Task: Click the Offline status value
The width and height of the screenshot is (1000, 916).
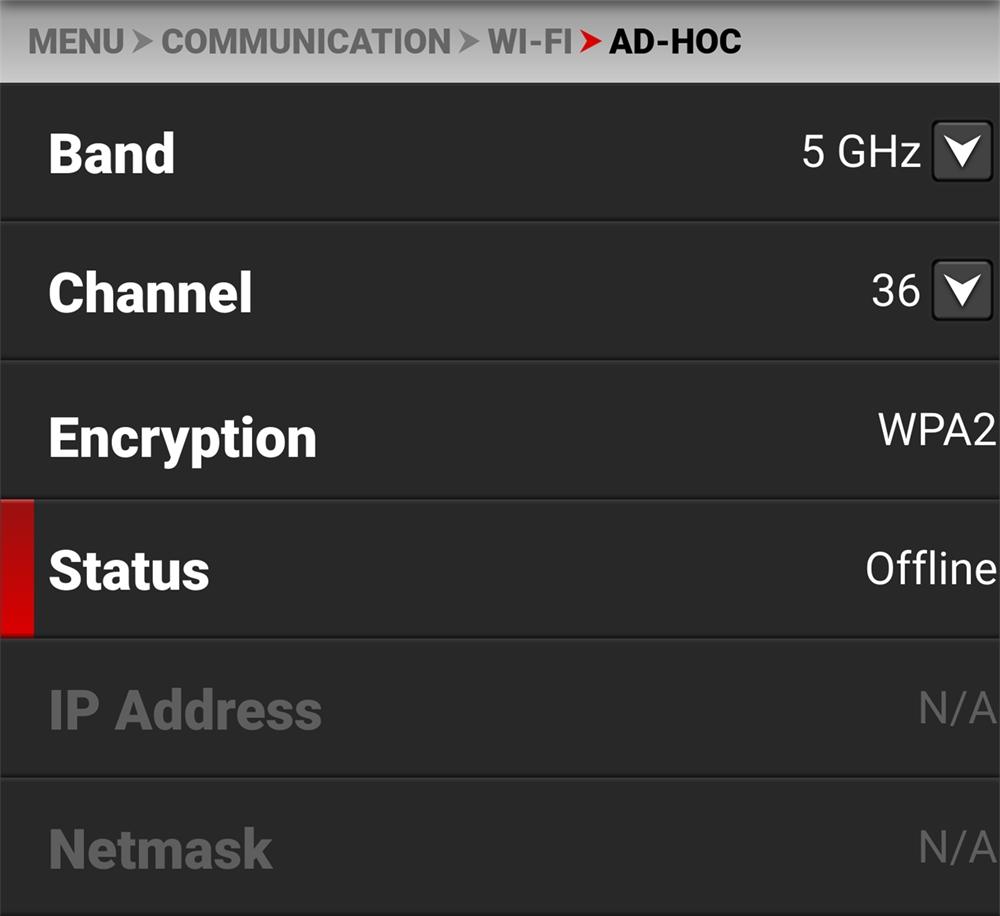Action: (930, 568)
